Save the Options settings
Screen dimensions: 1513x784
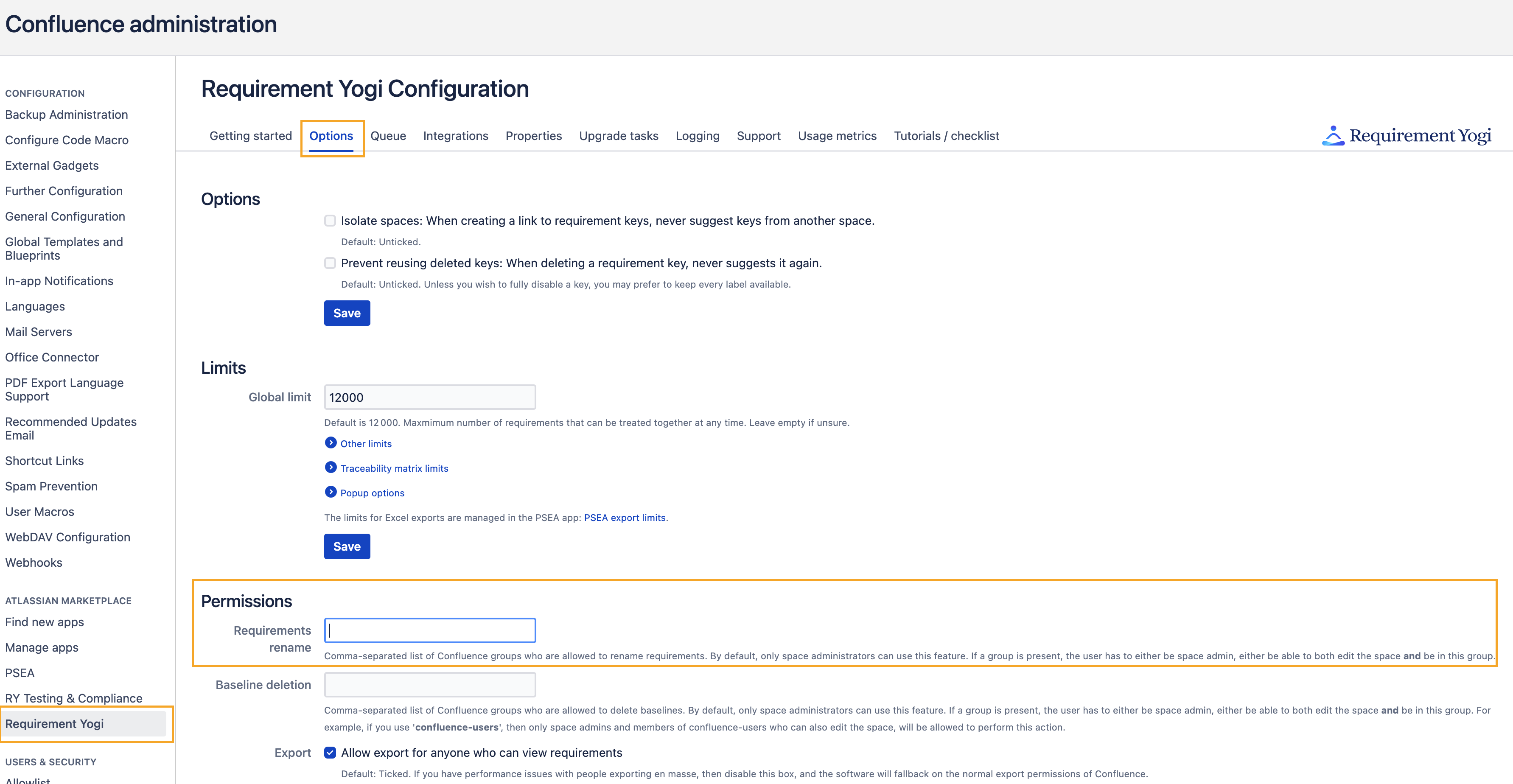[347, 313]
